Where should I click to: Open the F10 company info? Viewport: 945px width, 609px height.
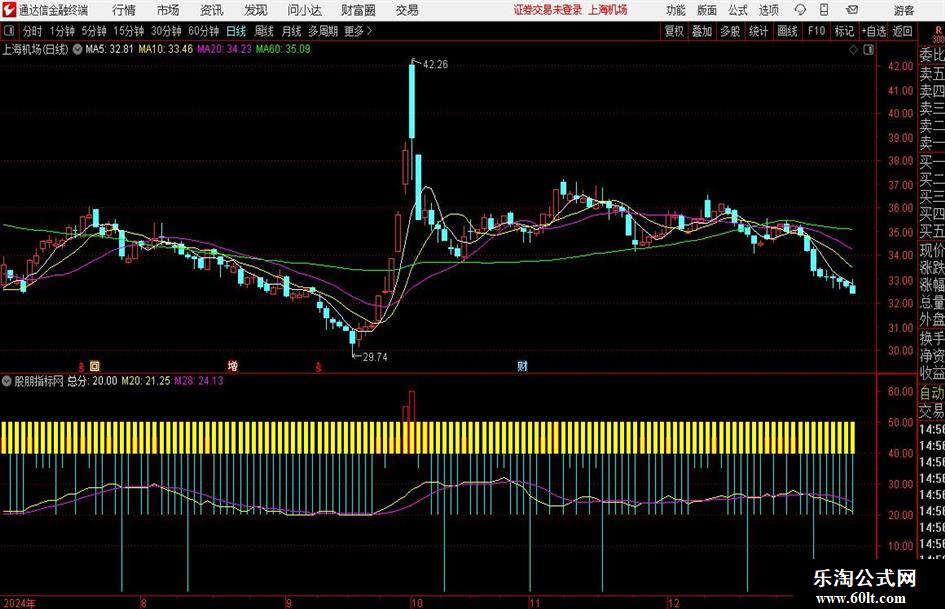click(x=816, y=31)
